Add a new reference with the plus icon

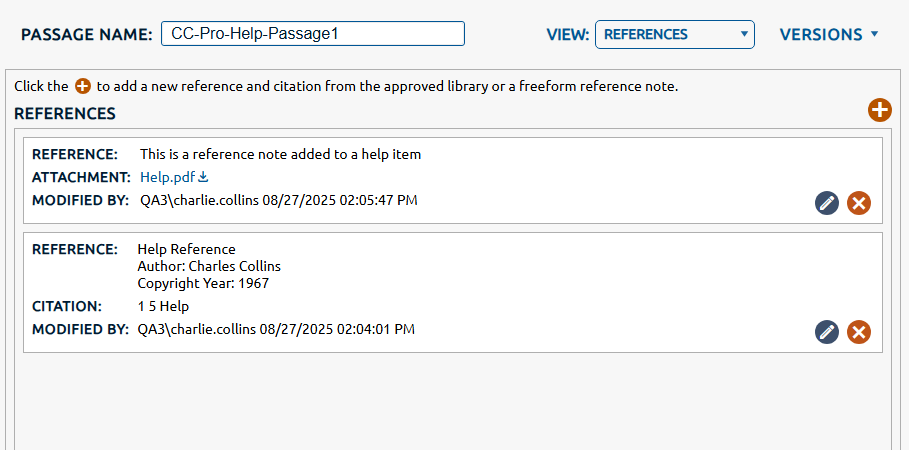point(879,111)
